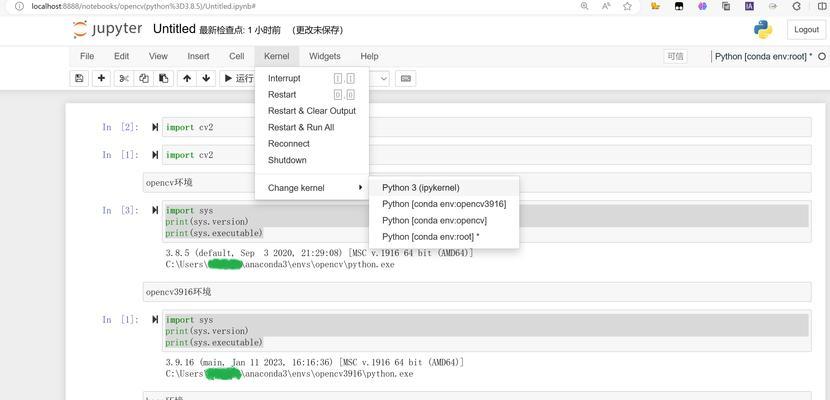Click the run-cell icon beside In [3] cell
The image size is (830, 400).
tap(155, 210)
